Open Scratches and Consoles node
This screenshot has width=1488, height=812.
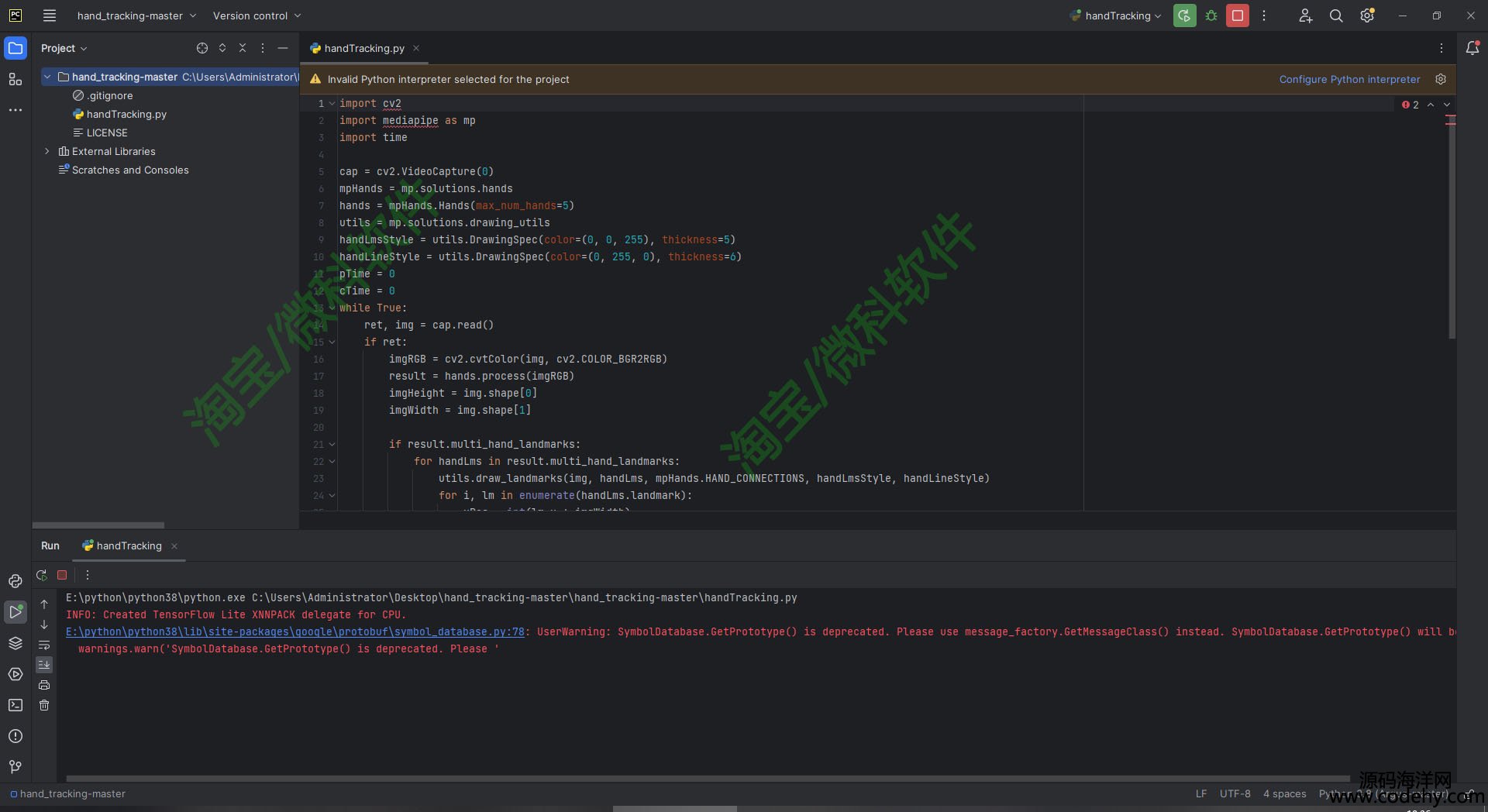click(x=130, y=170)
